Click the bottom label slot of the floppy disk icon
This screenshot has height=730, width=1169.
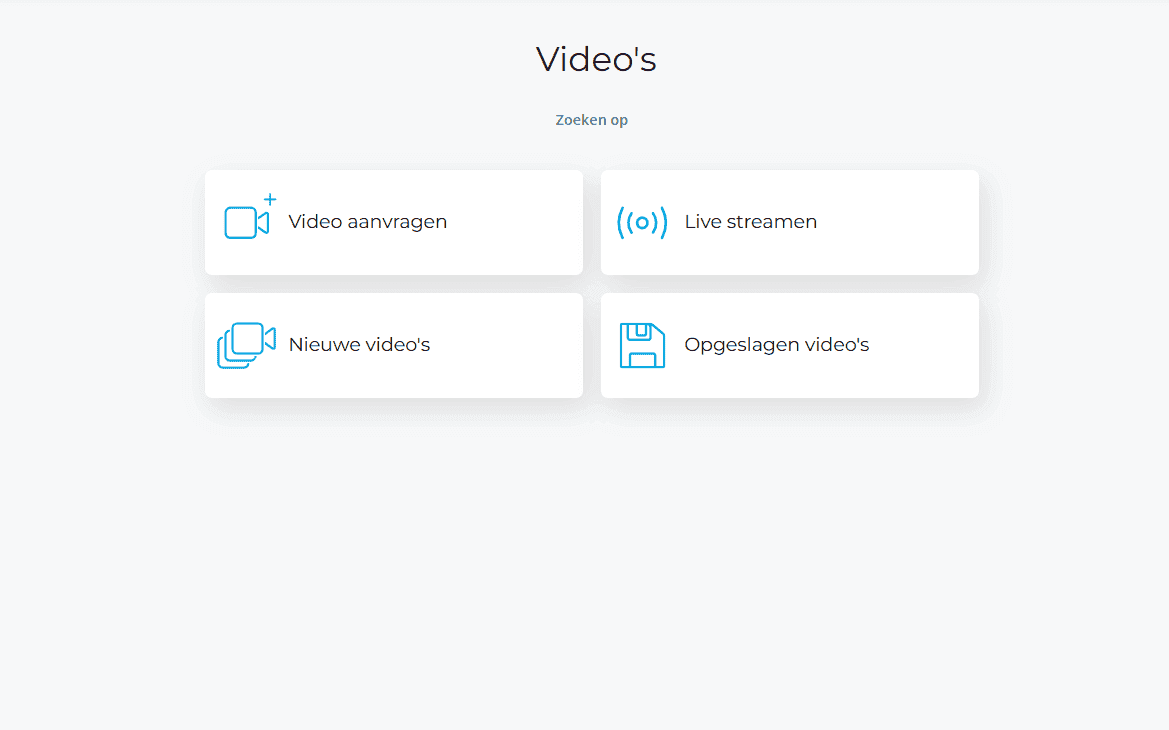coord(642,359)
